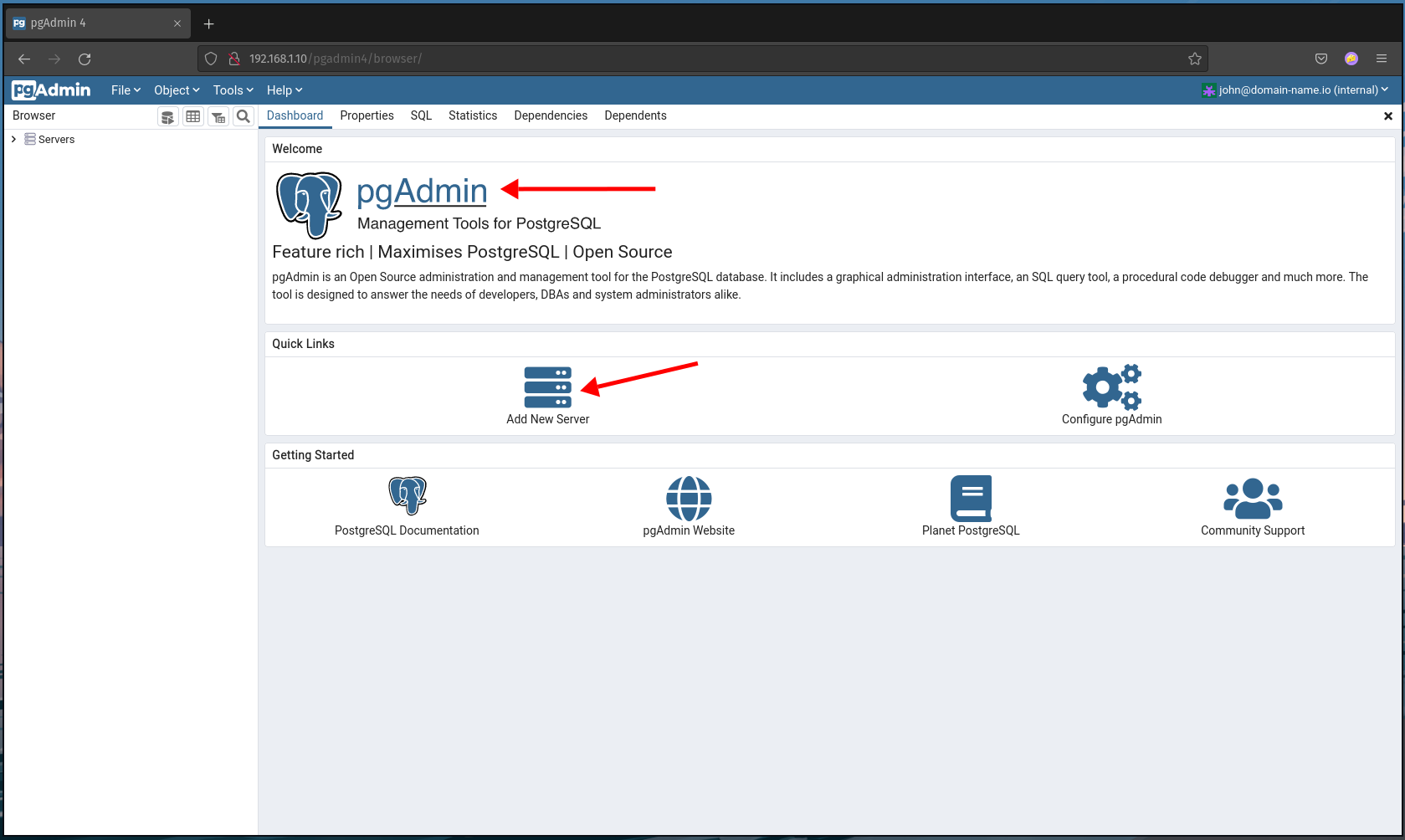This screenshot has height=840, width=1405.
Task: Click the Configure pgAdmin link text
Action: pyautogui.click(x=1112, y=419)
